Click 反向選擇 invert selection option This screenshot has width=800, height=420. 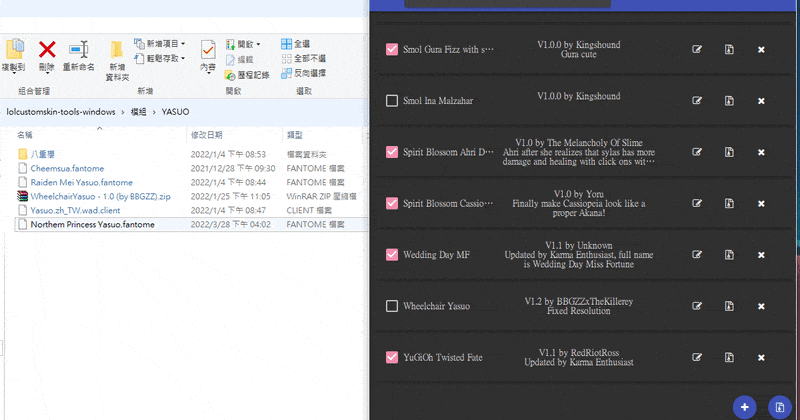pyautogui.click(x=304, y=73)
